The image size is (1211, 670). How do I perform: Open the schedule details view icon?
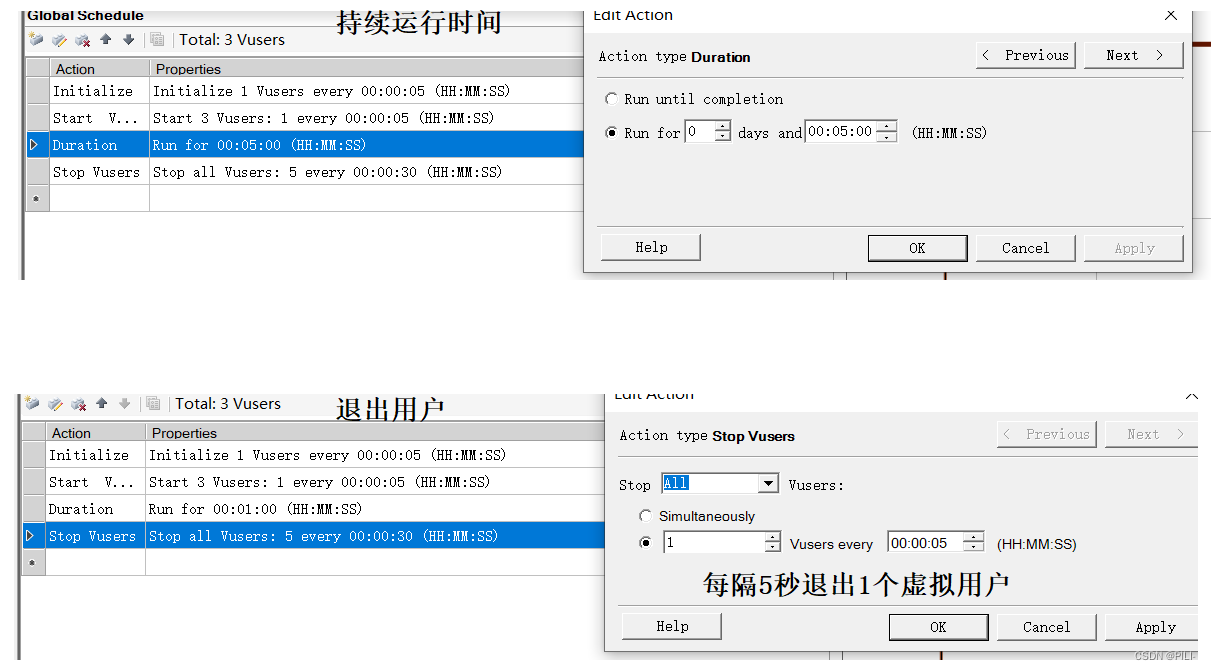pos(156,40)
